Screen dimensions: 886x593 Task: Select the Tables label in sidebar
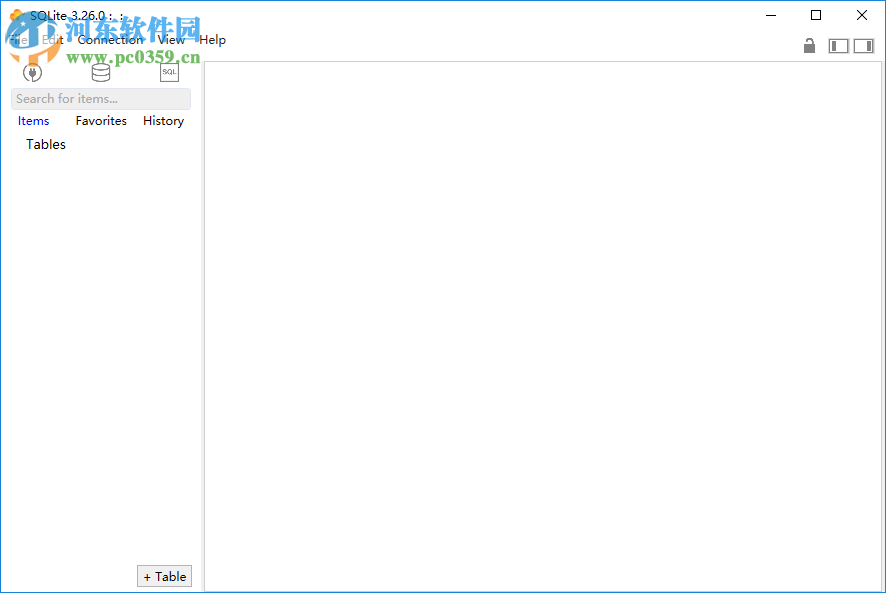pos(45,144)
